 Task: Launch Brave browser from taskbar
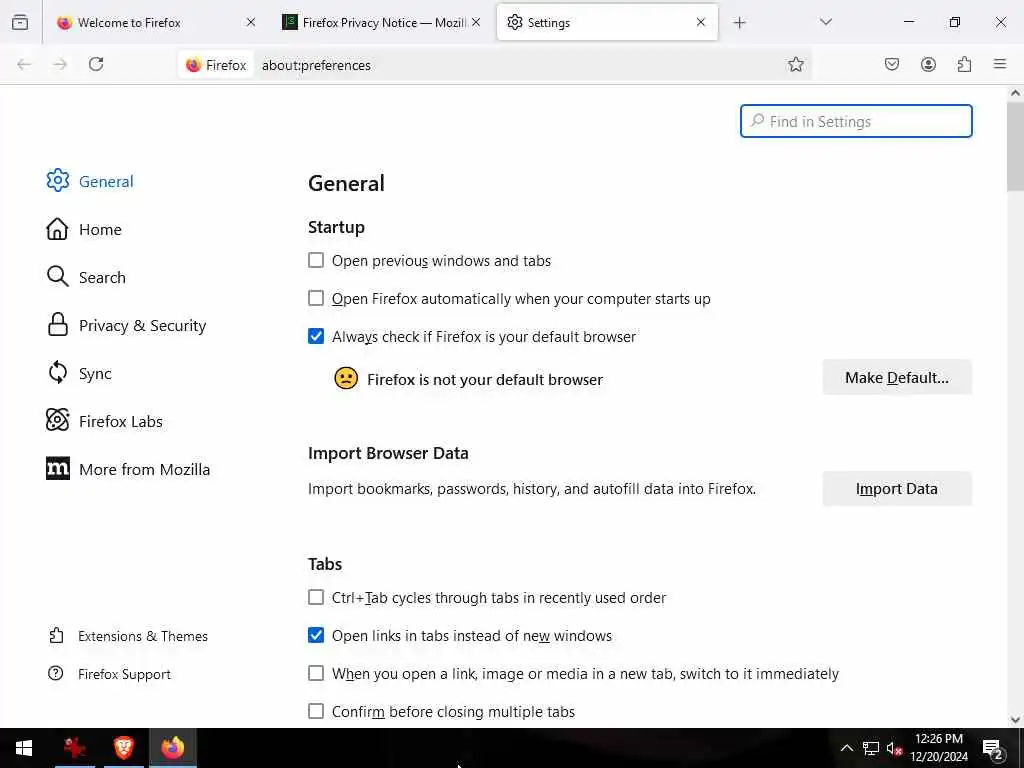124,748
